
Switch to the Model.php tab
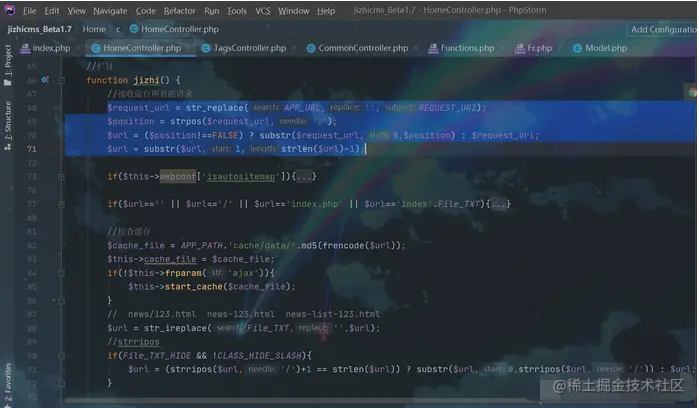(606, 48)
